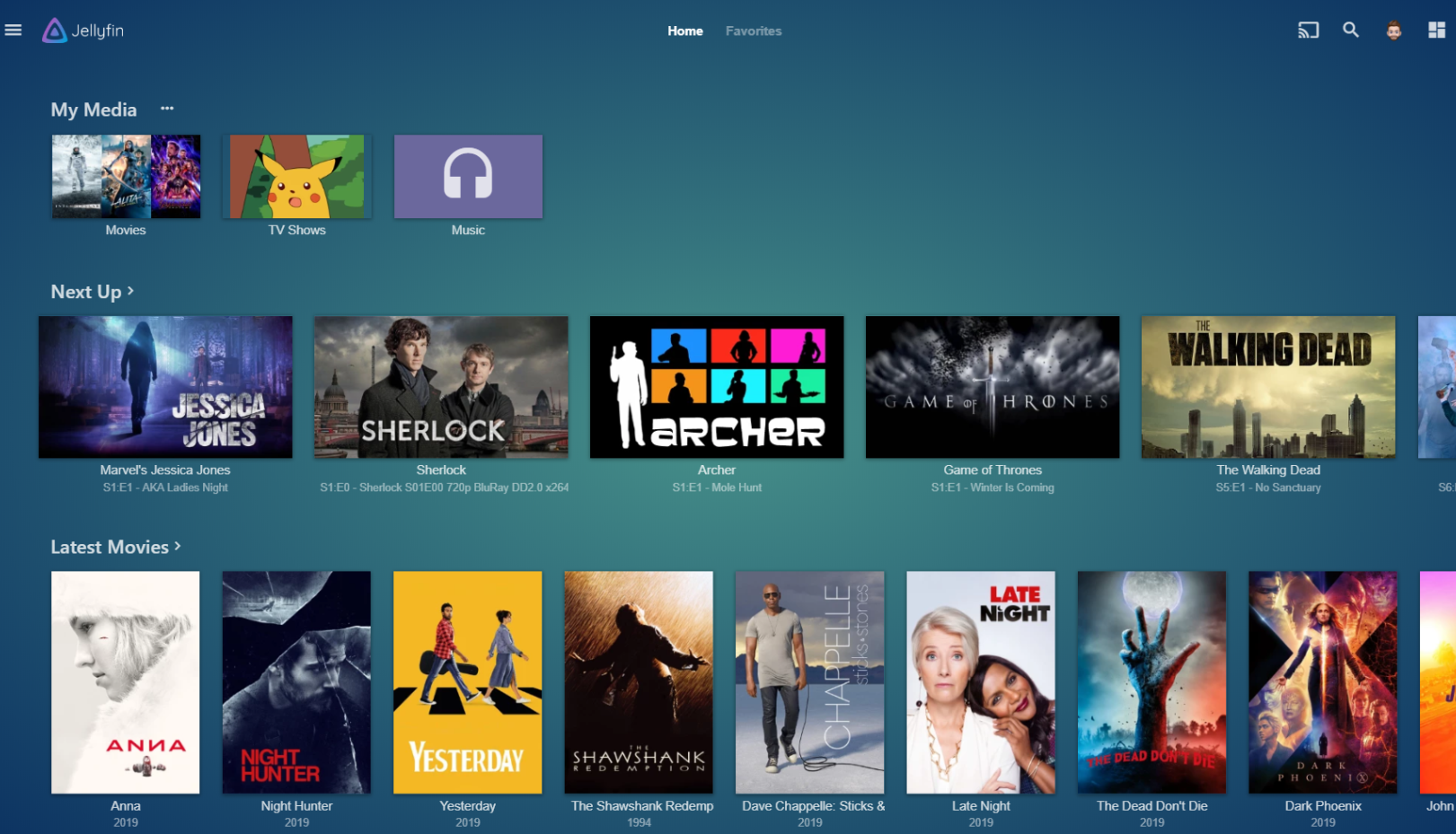Click S1:E1 - Winter Is Coming link

(x=993, y=487)
